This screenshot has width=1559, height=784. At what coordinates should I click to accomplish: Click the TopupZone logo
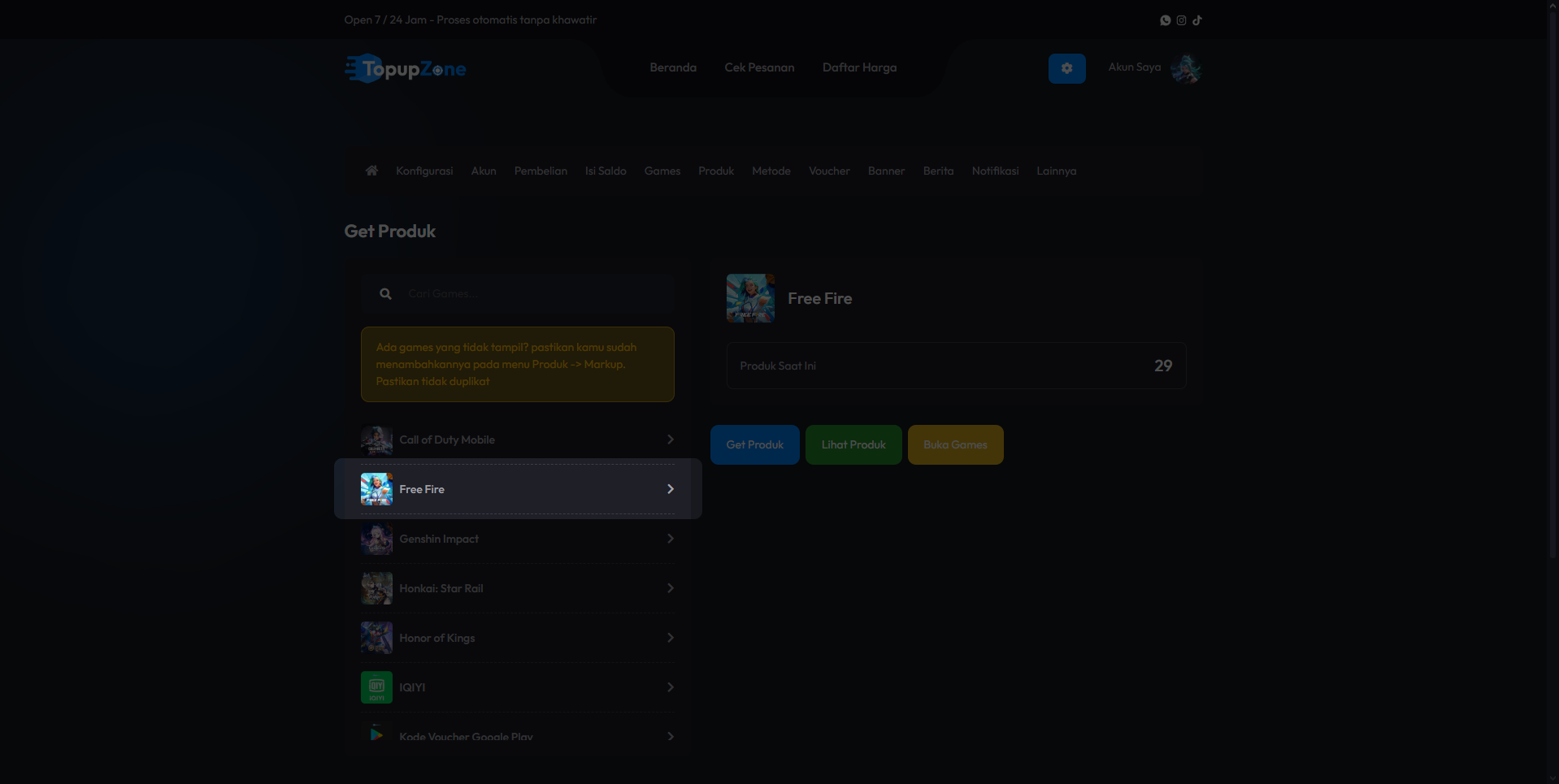pos(406,69)
